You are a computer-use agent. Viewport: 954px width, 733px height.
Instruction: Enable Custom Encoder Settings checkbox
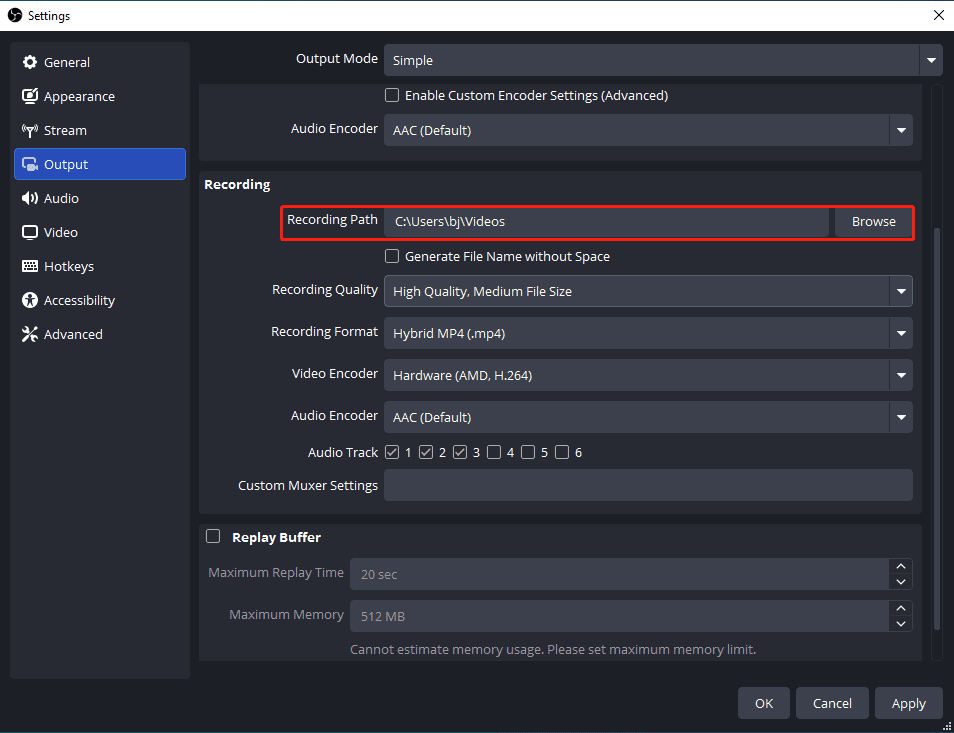tap(392, 95)
